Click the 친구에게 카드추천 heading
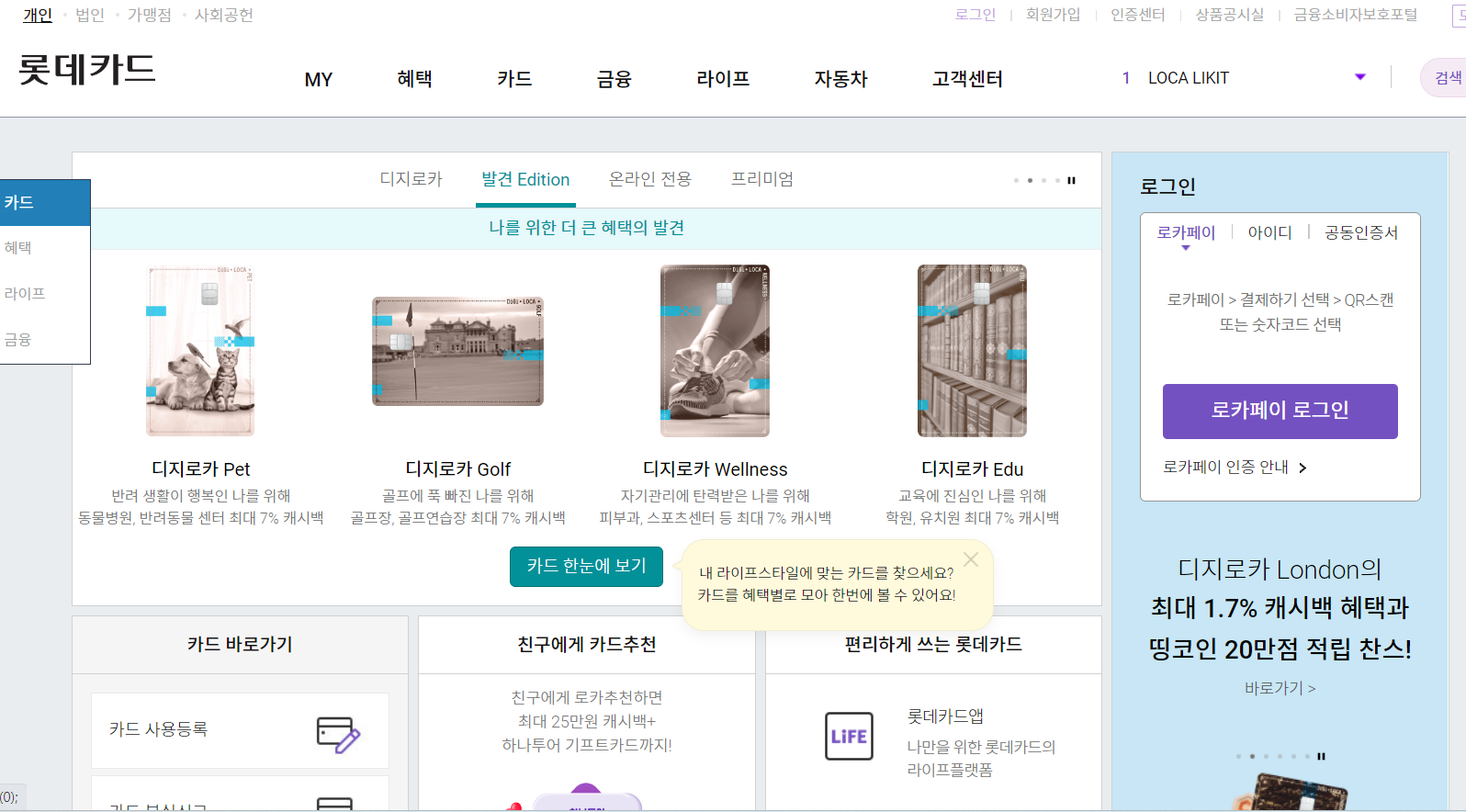 [x=586, y=644]
